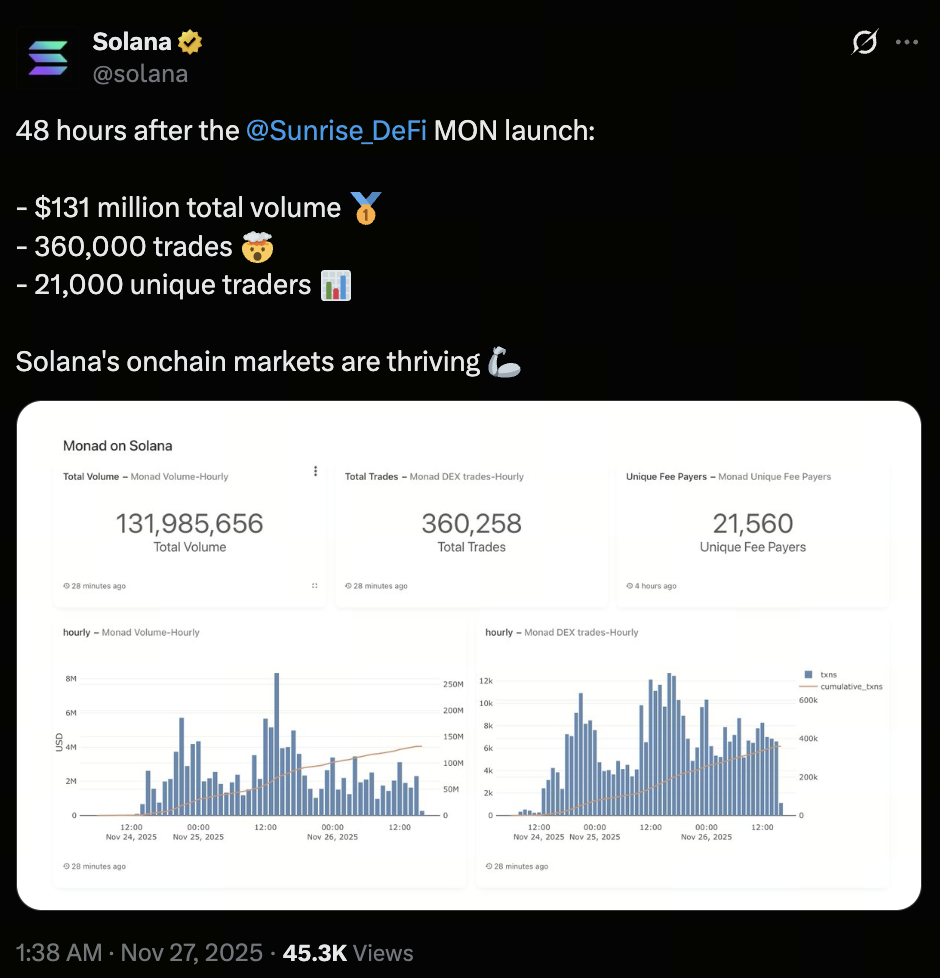Click the gold verified badge next to Solana
This screenshot has width=940, height=978.
click(190, 41)
